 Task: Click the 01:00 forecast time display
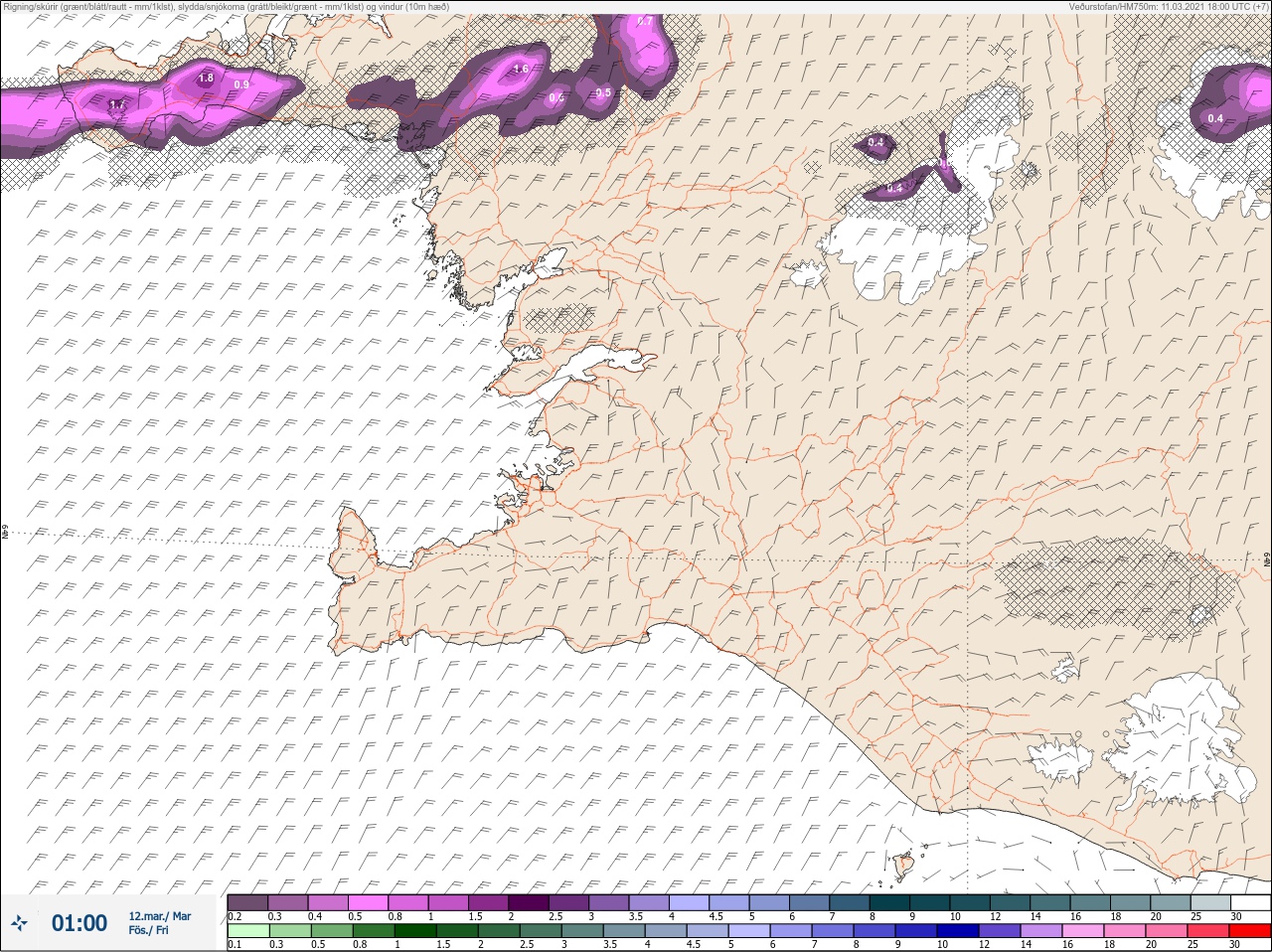point(79,923)
